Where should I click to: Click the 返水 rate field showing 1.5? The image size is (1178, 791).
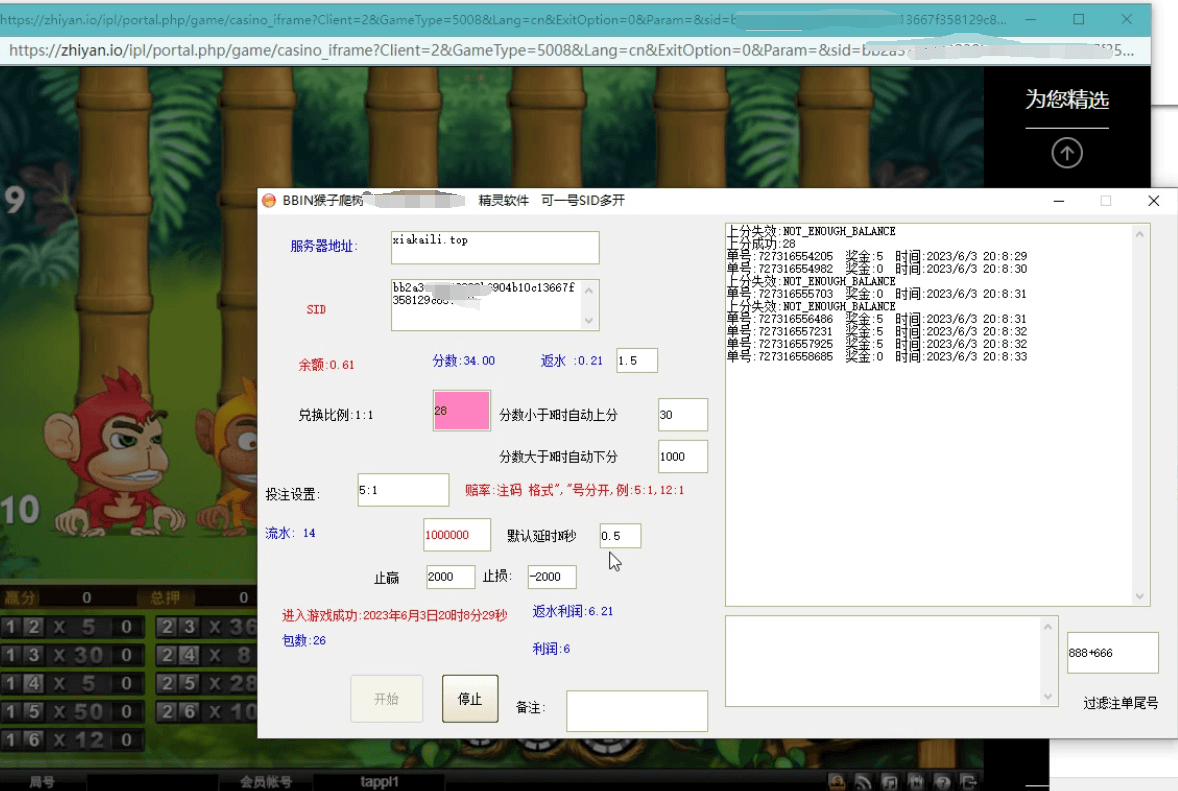pos(636,361)
